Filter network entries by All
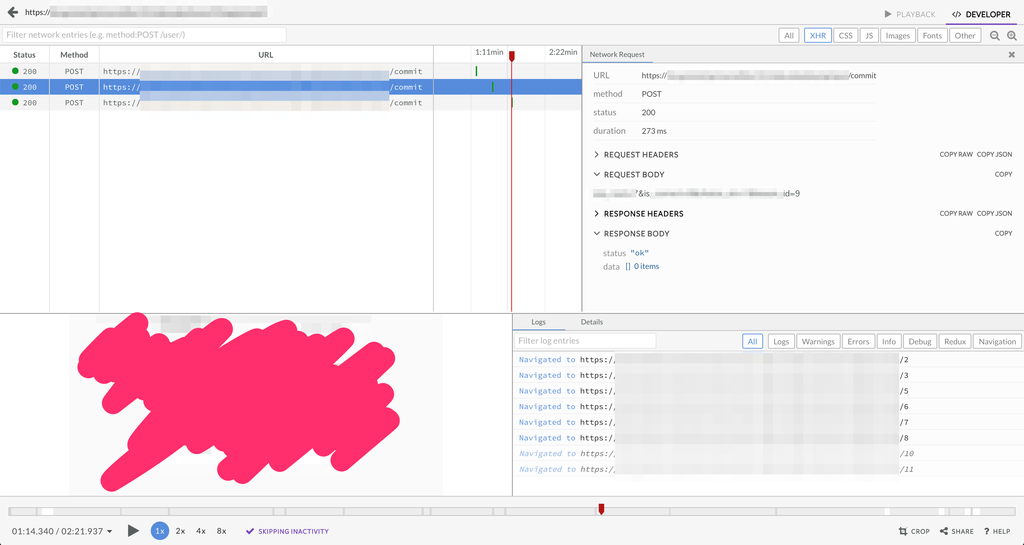This screenshot has width=1024, height=545. (x=789, y=36)
